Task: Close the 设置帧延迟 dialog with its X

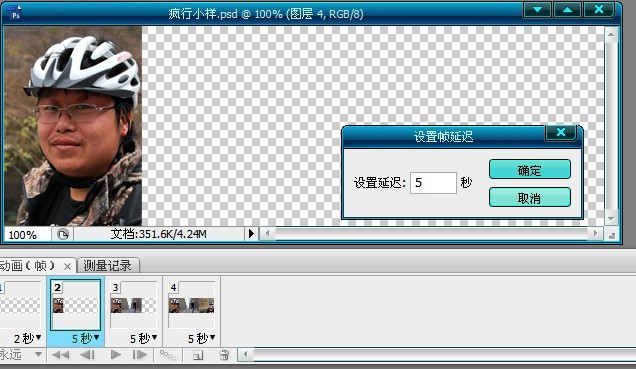Action: tap(561, 132)
